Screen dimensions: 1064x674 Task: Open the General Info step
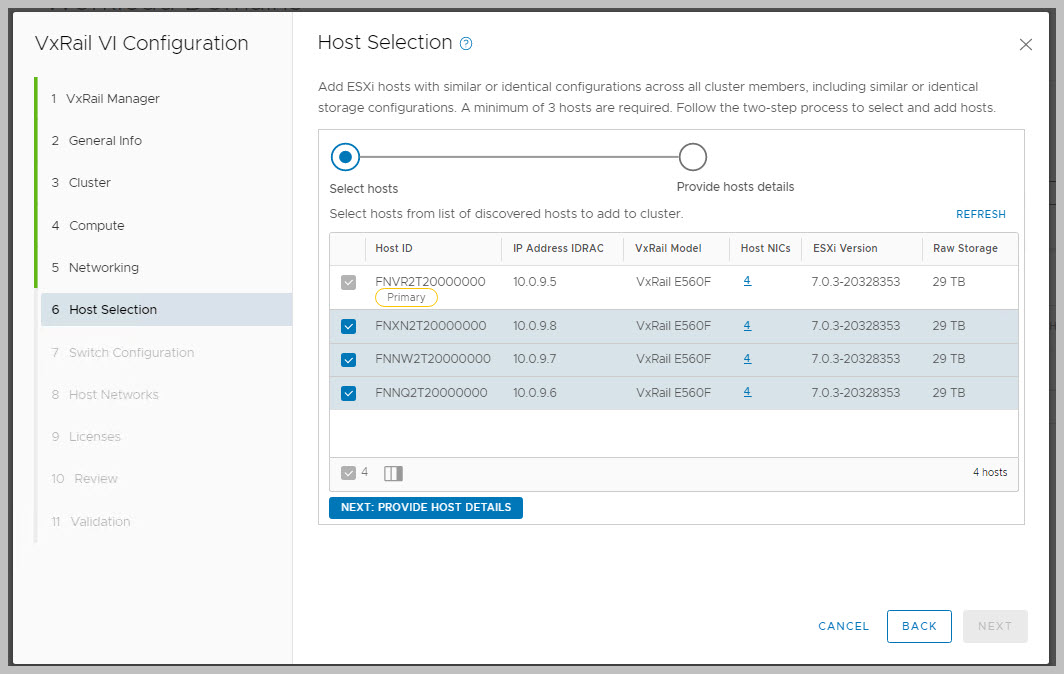(105, 141)
